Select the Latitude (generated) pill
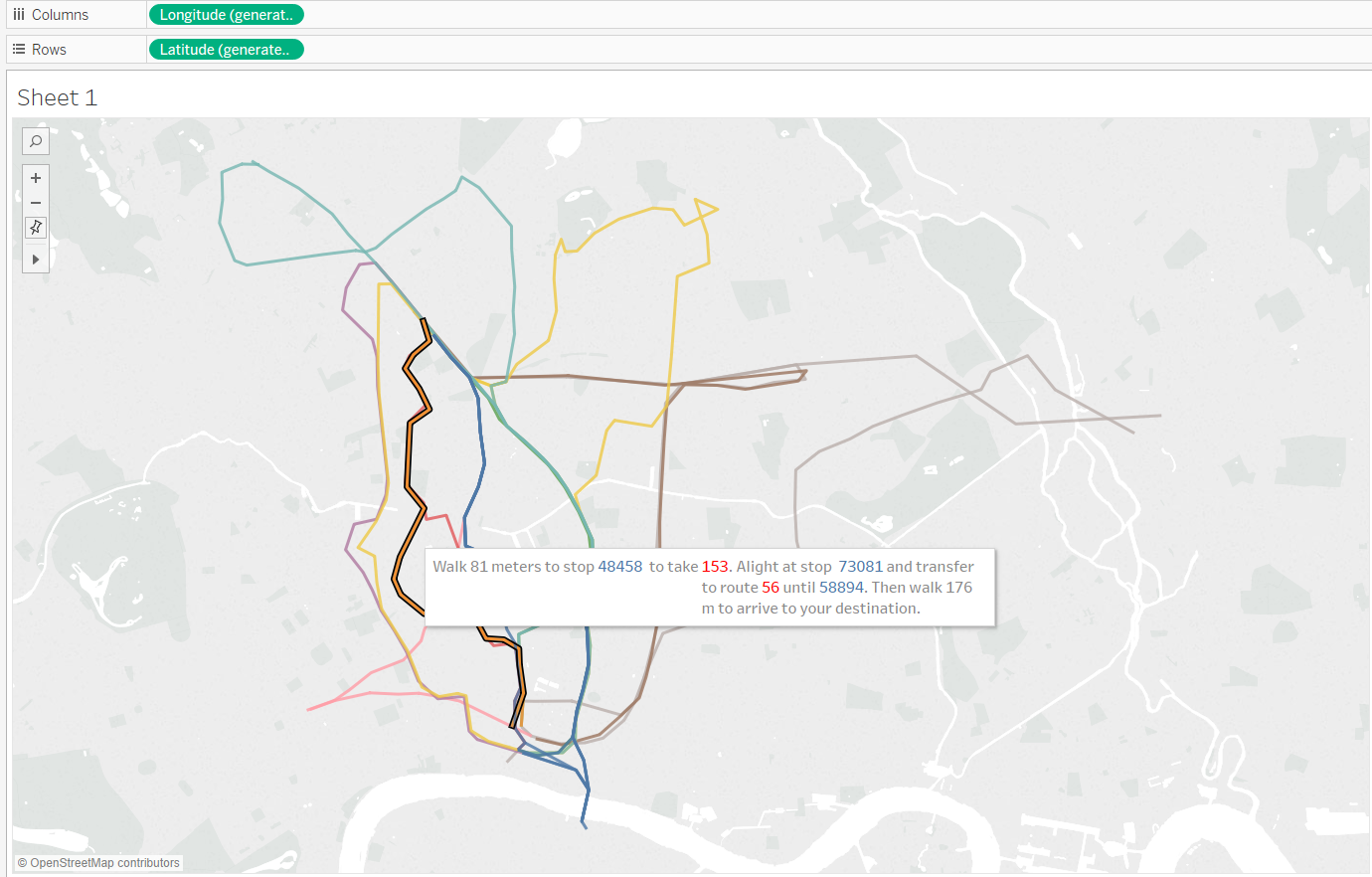This screenshot has height=877, width=1372. click(227, 49)
